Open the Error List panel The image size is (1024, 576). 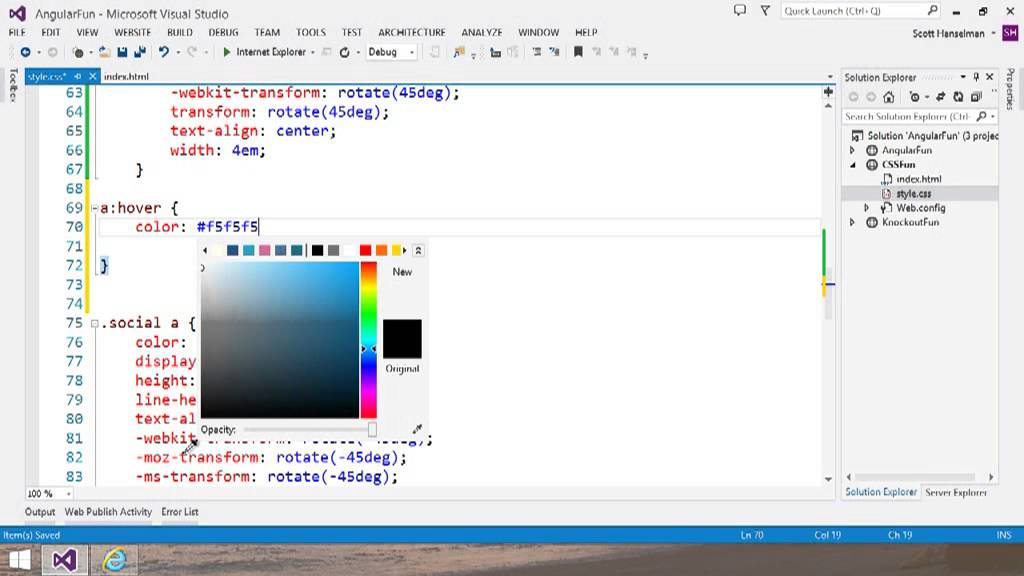click(x=180, y=511)
